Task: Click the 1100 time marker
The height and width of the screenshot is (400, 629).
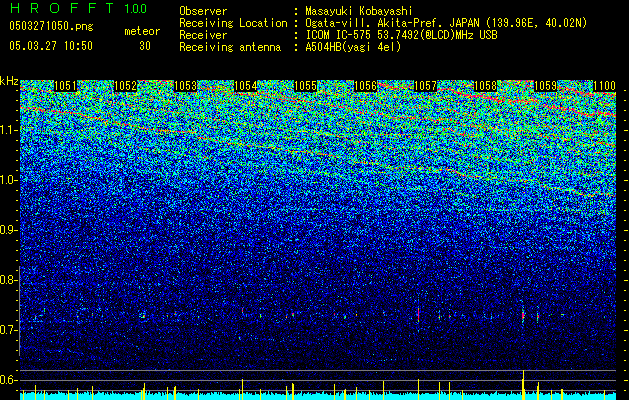Action: [605, 86]
